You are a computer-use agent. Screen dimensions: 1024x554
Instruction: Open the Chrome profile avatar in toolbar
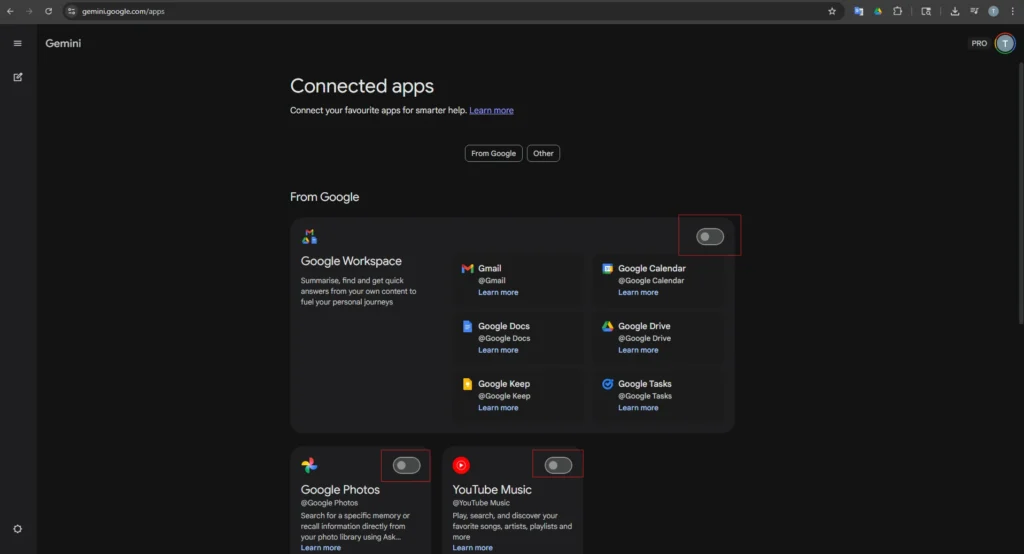993,11
